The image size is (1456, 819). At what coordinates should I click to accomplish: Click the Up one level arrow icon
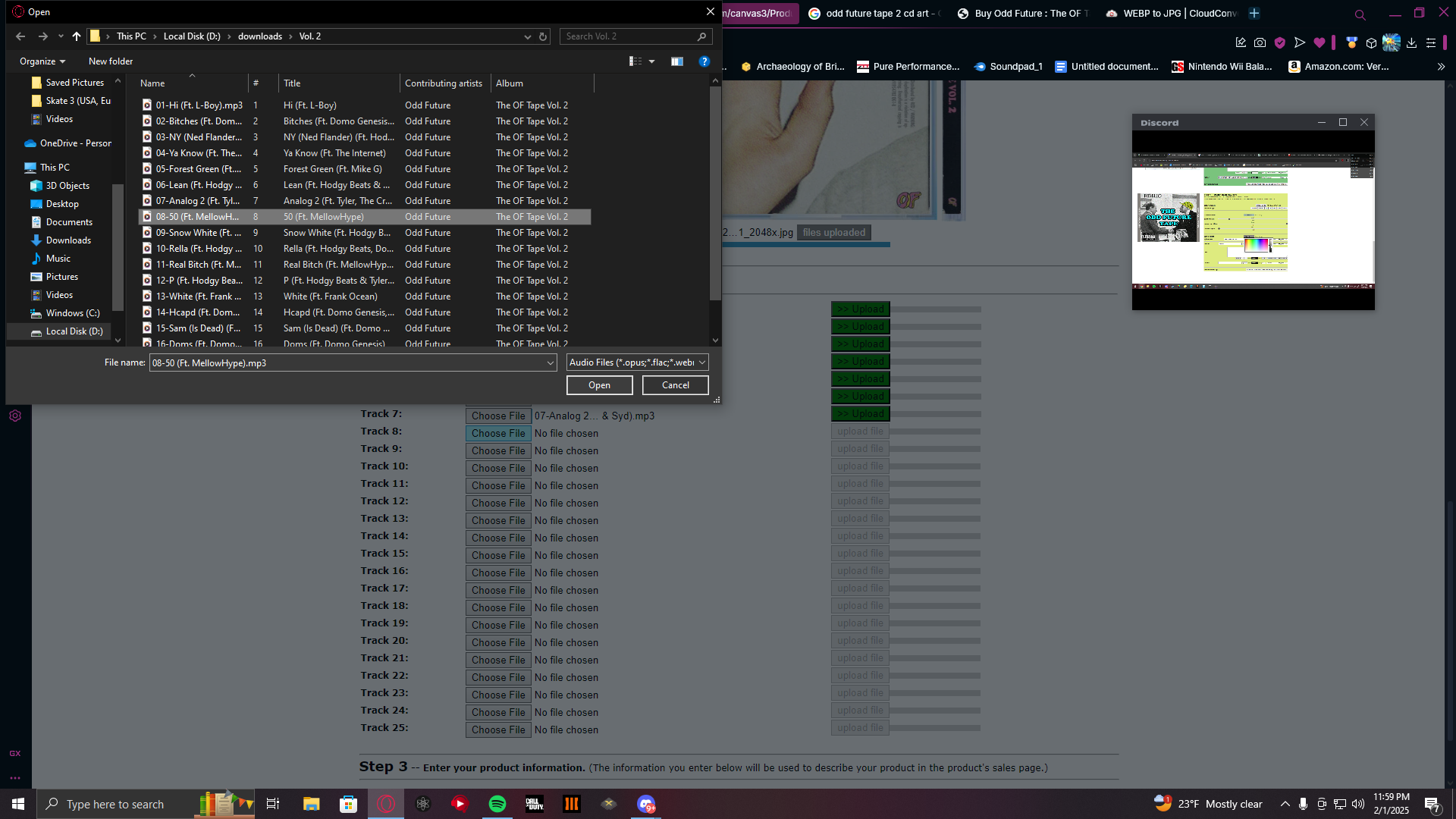point(77,36)
